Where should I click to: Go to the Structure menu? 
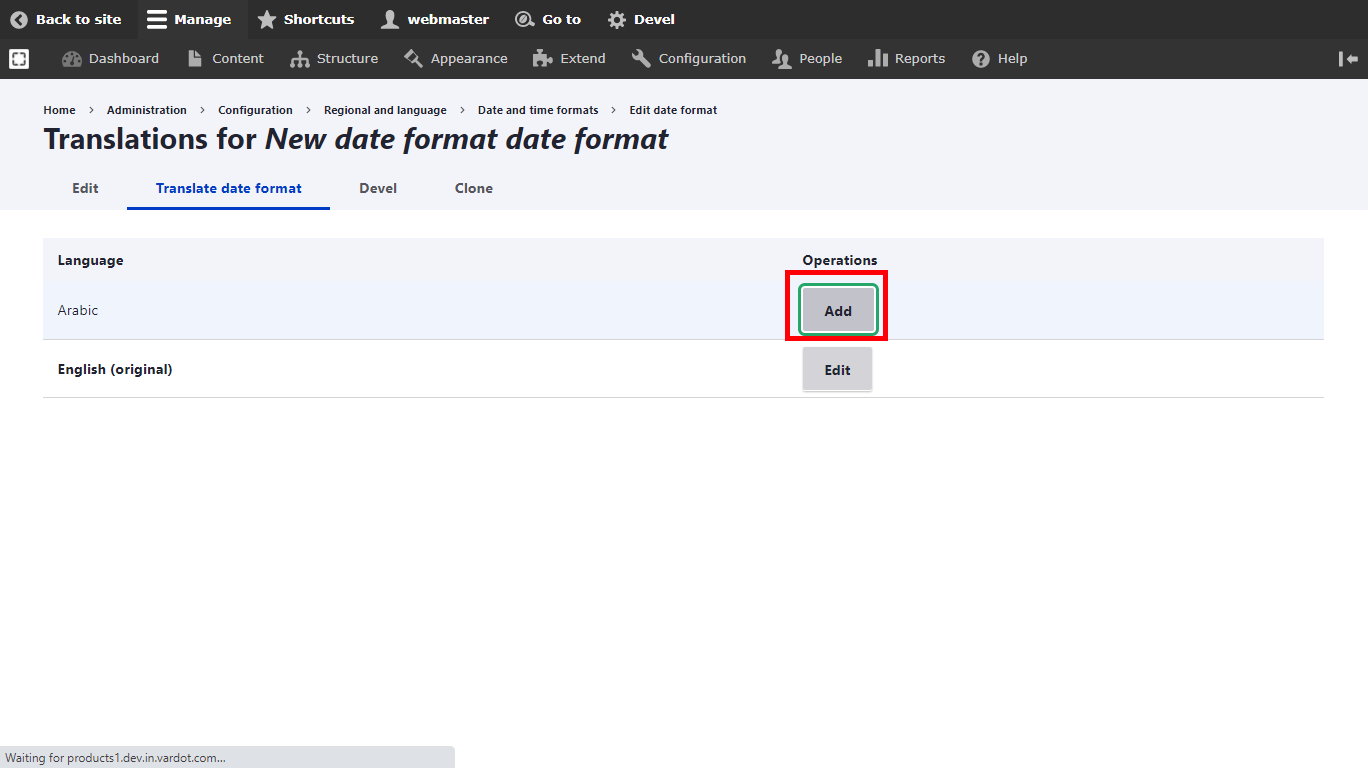pos(335,59)
